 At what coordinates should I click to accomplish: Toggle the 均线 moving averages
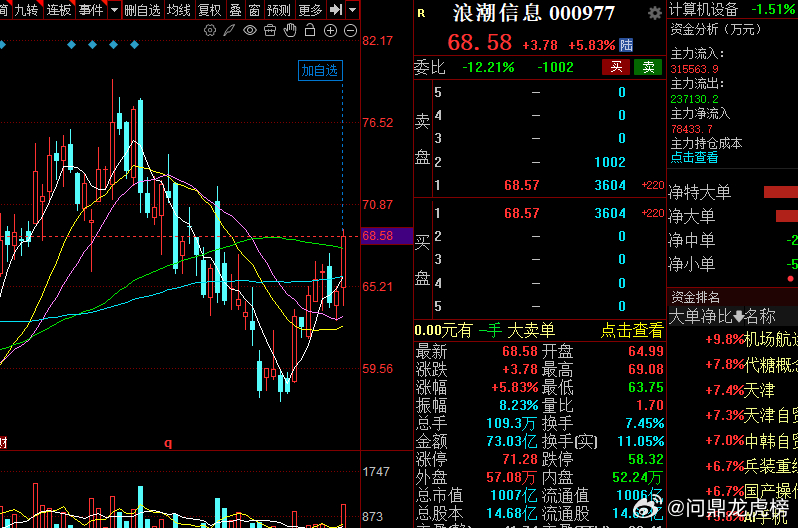179,10
